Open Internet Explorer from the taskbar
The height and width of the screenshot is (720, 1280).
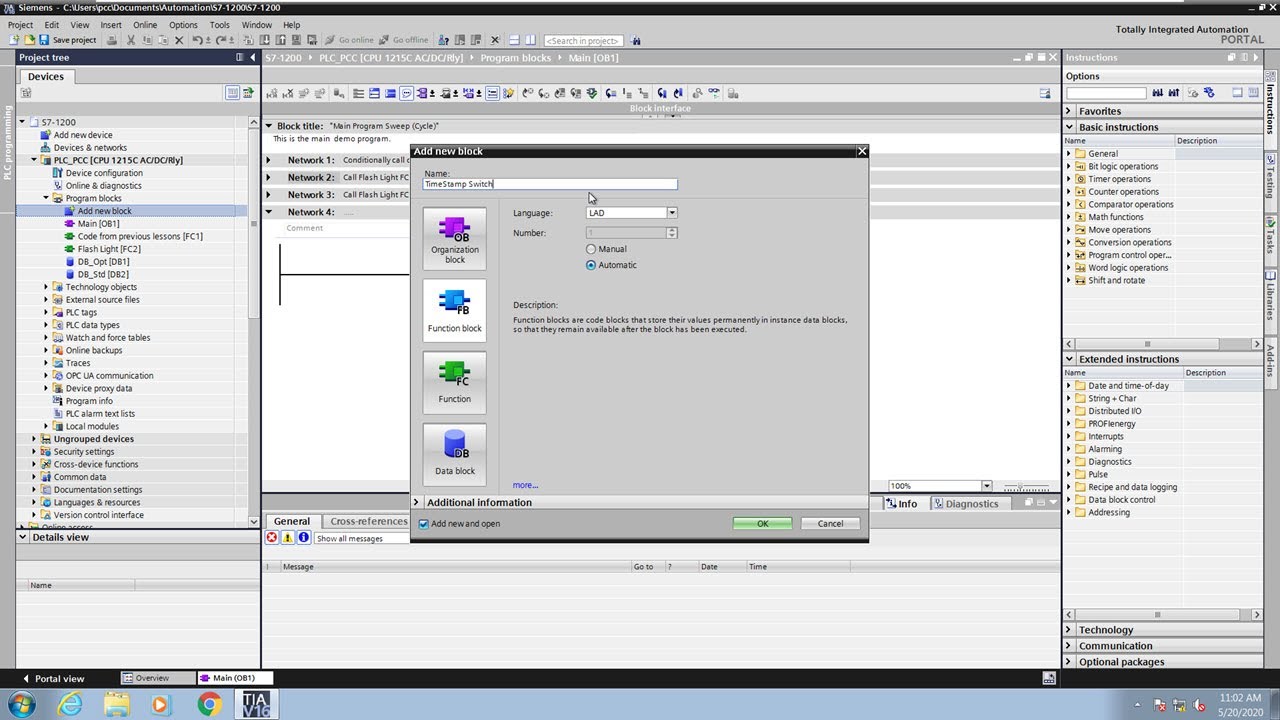click(x=71, y=705)
